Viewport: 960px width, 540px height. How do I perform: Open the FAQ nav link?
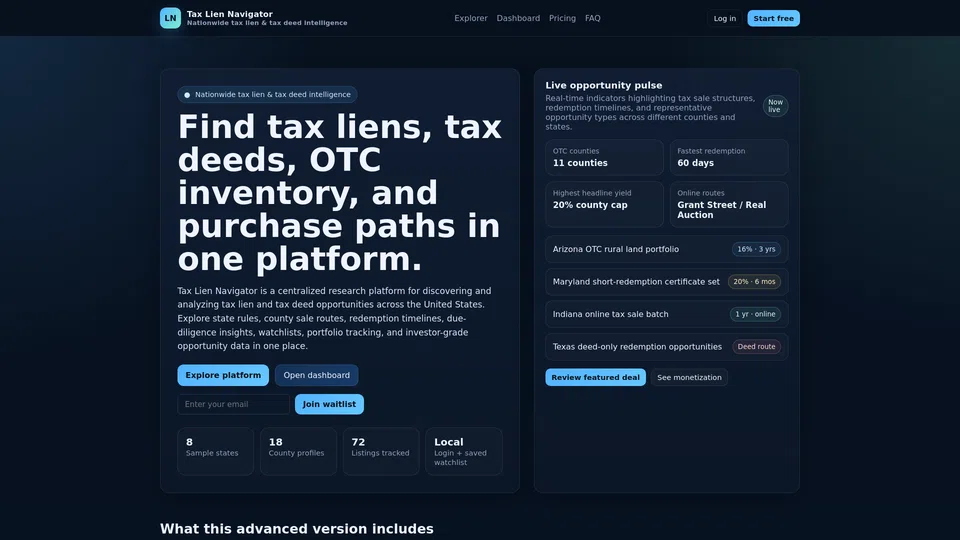tap(593, 18)
